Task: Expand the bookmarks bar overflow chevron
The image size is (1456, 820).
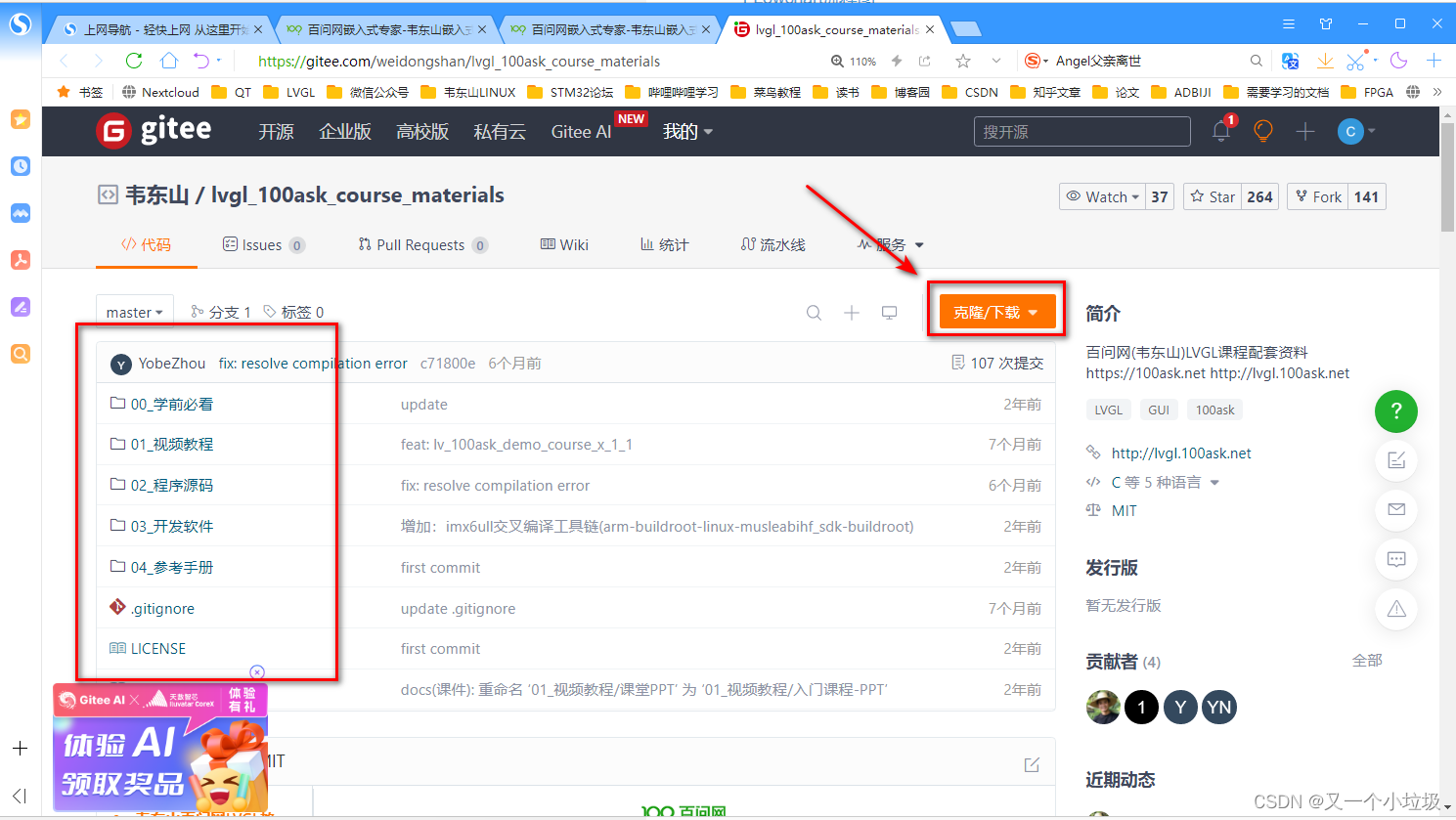Action: click(1437, 92)
